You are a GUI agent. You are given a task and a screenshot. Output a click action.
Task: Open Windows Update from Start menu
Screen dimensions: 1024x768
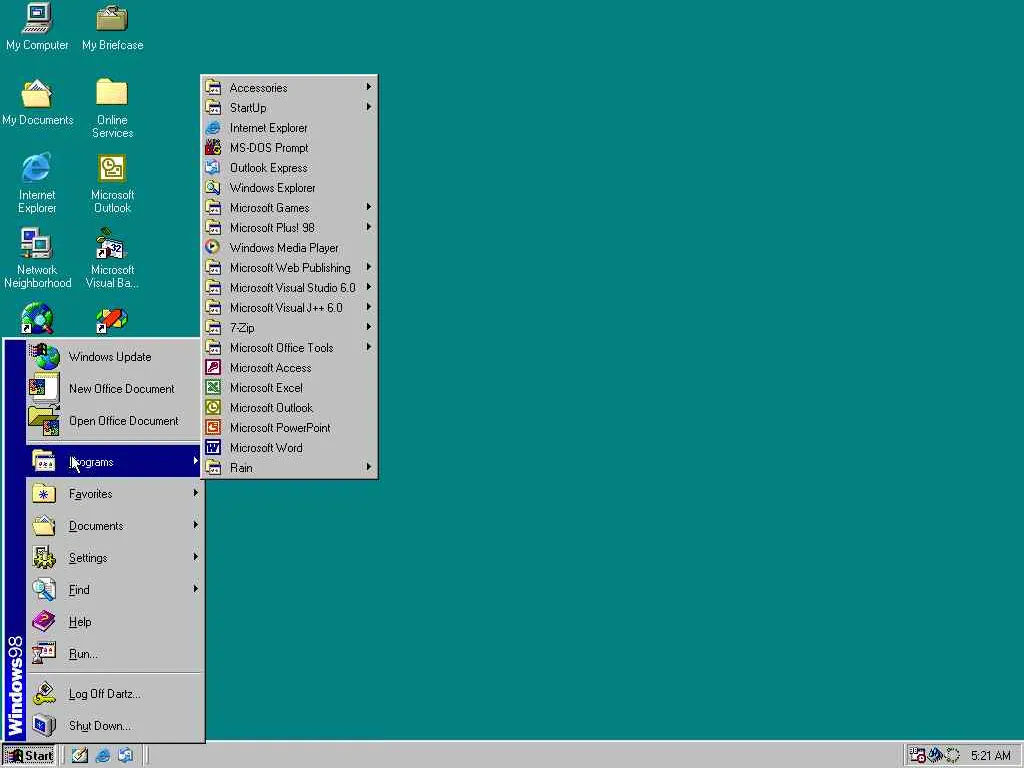pyautogui.click(x=115, y=357)
